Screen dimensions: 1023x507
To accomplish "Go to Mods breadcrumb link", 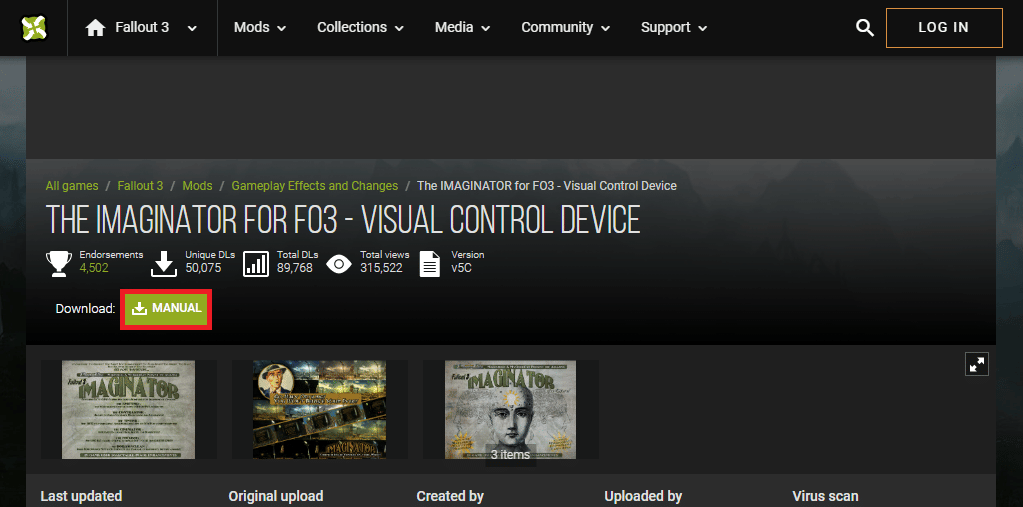I will pos(197,186).
